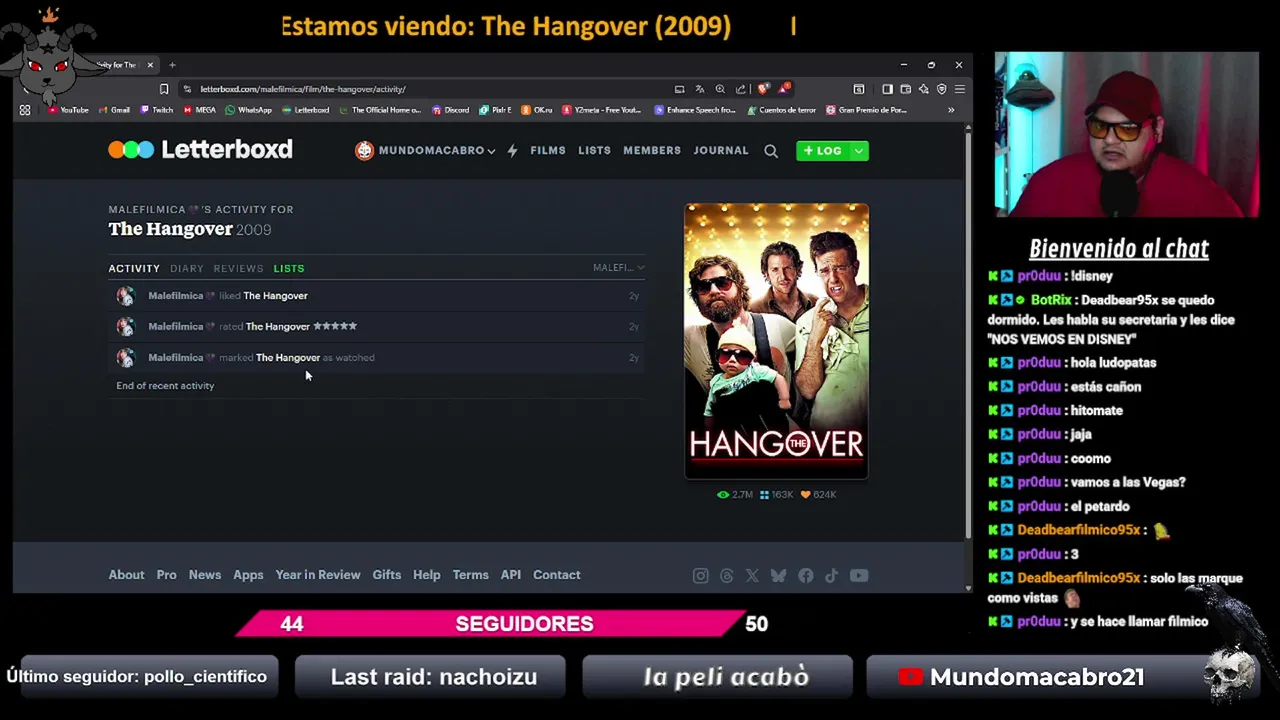The image size is (1280, 720).
Task: Open the Bluesky butterfly footer icon
Action: [778, 575]
